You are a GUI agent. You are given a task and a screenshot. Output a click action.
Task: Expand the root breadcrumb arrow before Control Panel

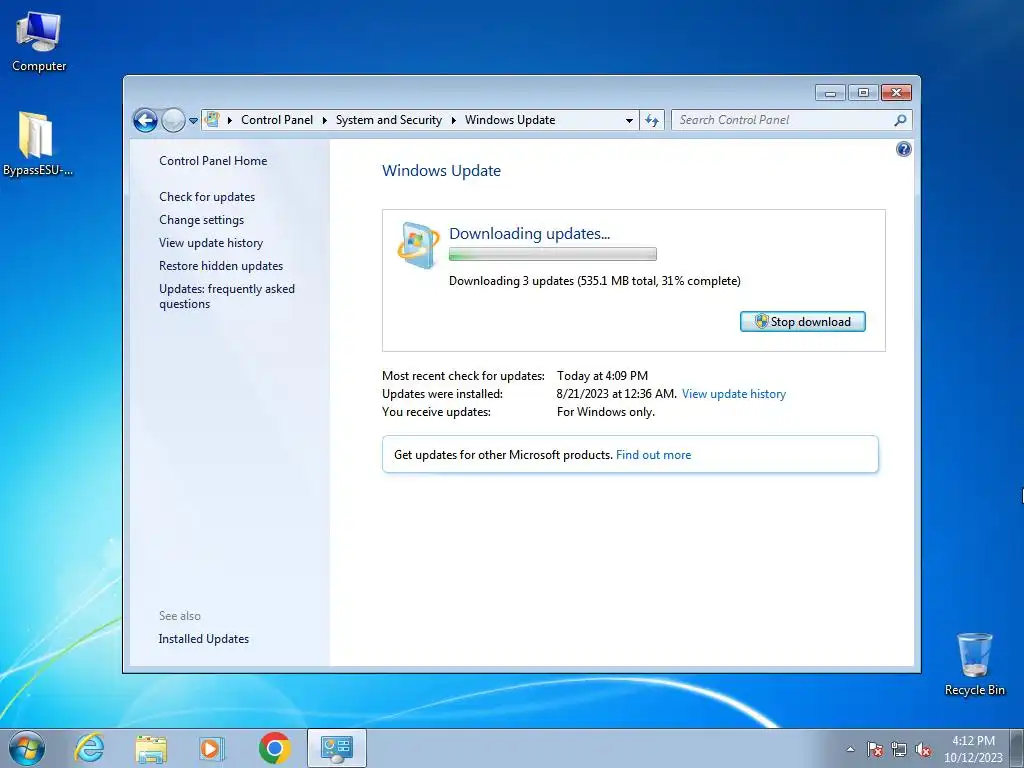[230, 120]
